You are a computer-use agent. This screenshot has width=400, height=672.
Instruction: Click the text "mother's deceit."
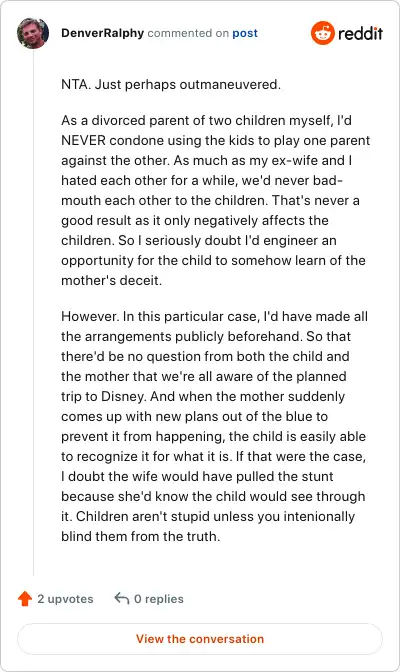tap(111, 280)
